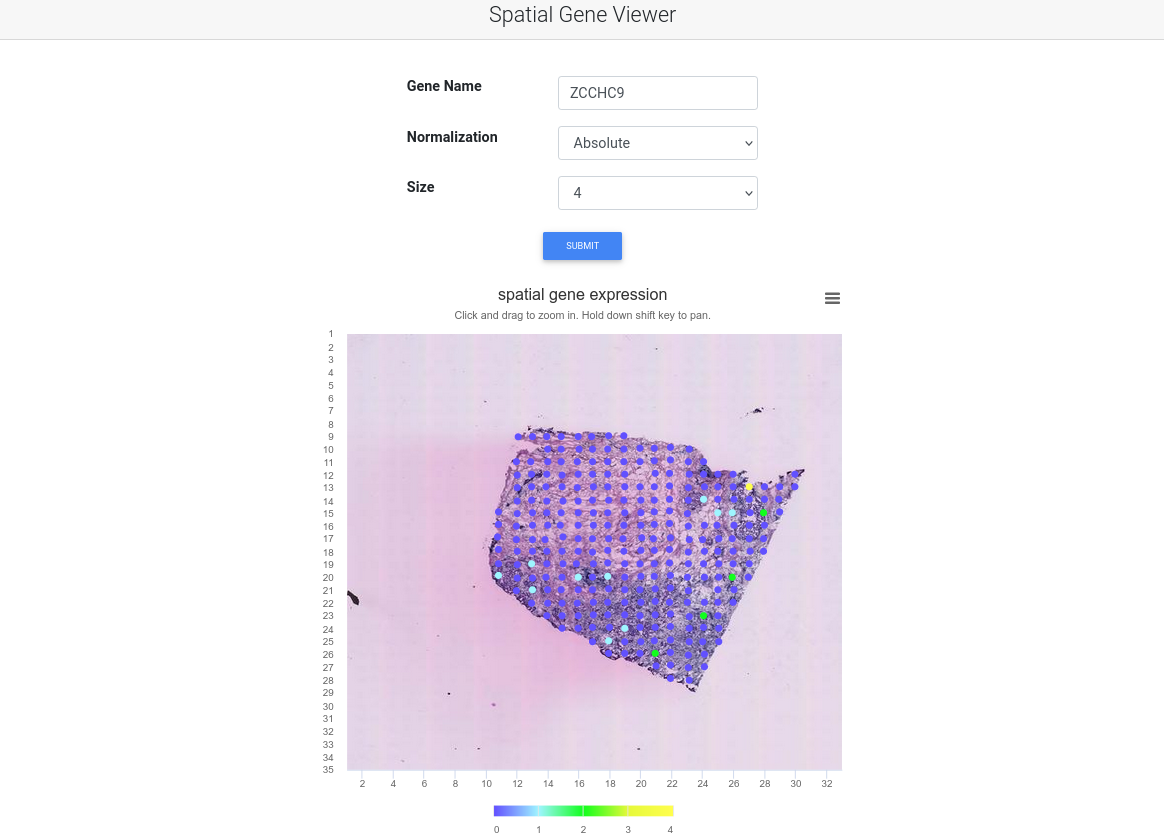Click the green middle of the color scale
This screenshot has height=840, width=1164.
pyautogui.click(x=584, y=811)
